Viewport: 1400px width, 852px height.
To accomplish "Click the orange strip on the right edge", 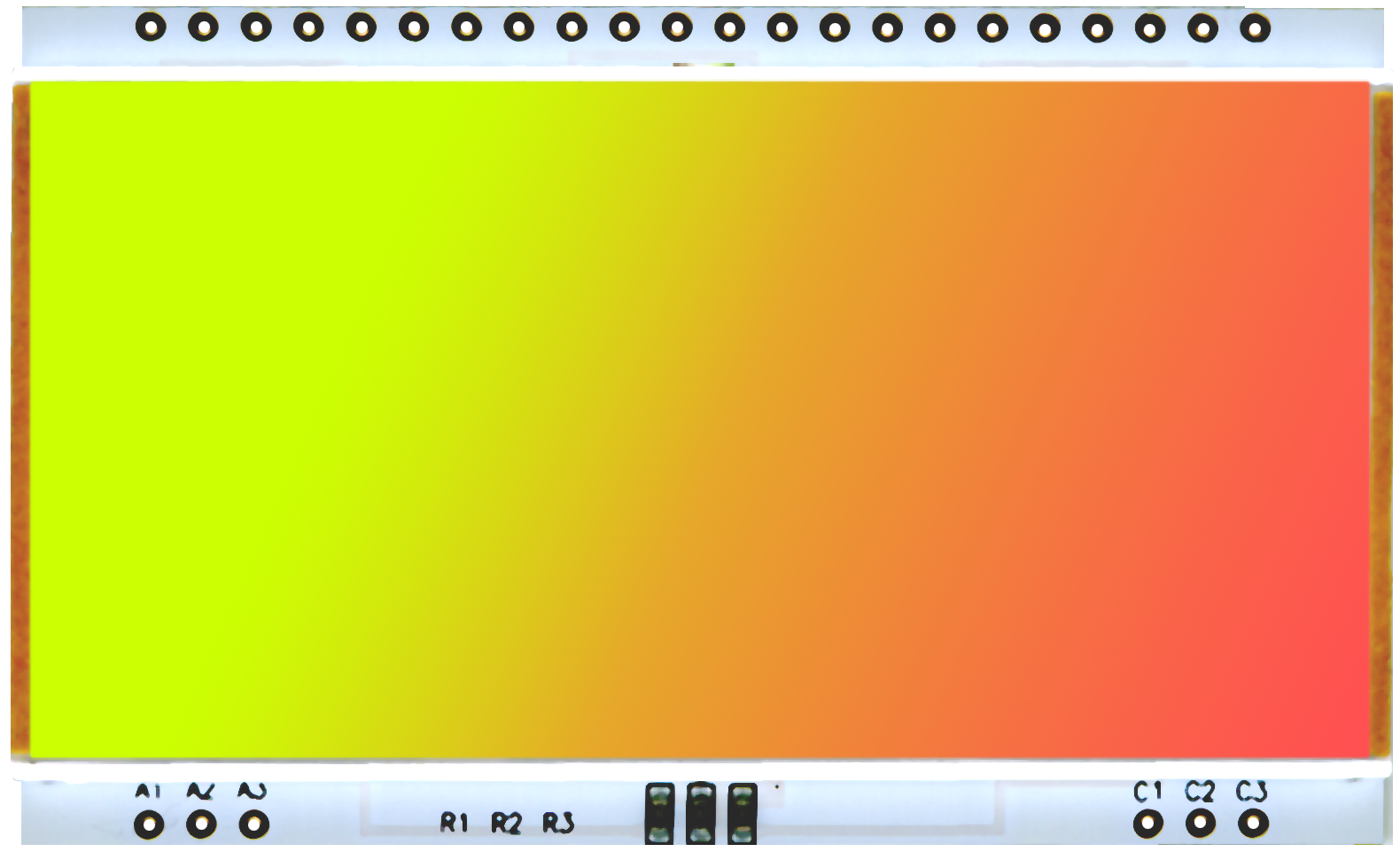I will tap(1382, 417).
